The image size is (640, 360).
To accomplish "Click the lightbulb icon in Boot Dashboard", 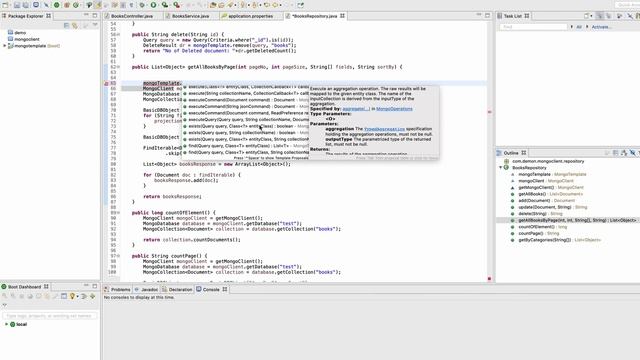I will point(72,296).
